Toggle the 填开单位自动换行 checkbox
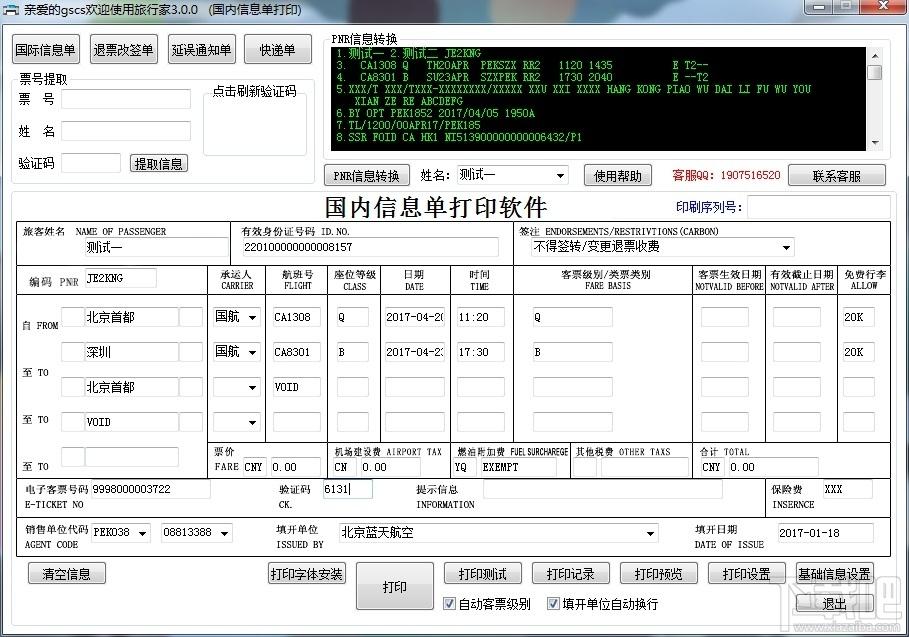Image resolution: width=909 pixels, height=637 pixels. [553, 603]
